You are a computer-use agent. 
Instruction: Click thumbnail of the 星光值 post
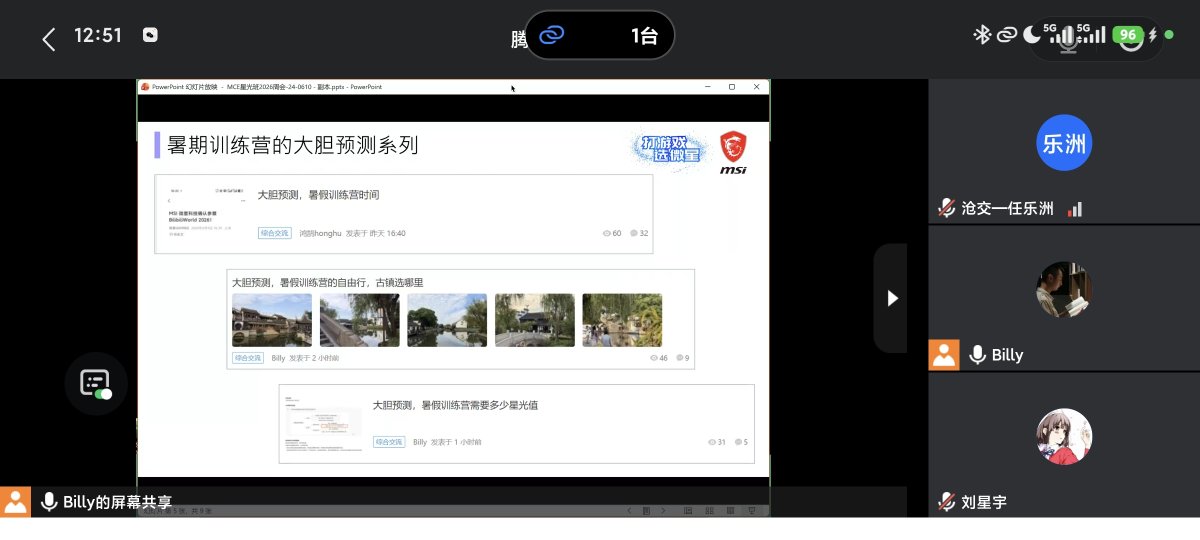click(x=321, y=424)
